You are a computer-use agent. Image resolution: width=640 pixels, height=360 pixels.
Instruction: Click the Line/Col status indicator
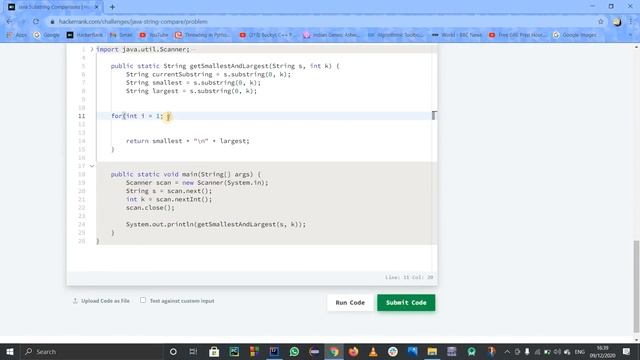click(x=409, y=277)
